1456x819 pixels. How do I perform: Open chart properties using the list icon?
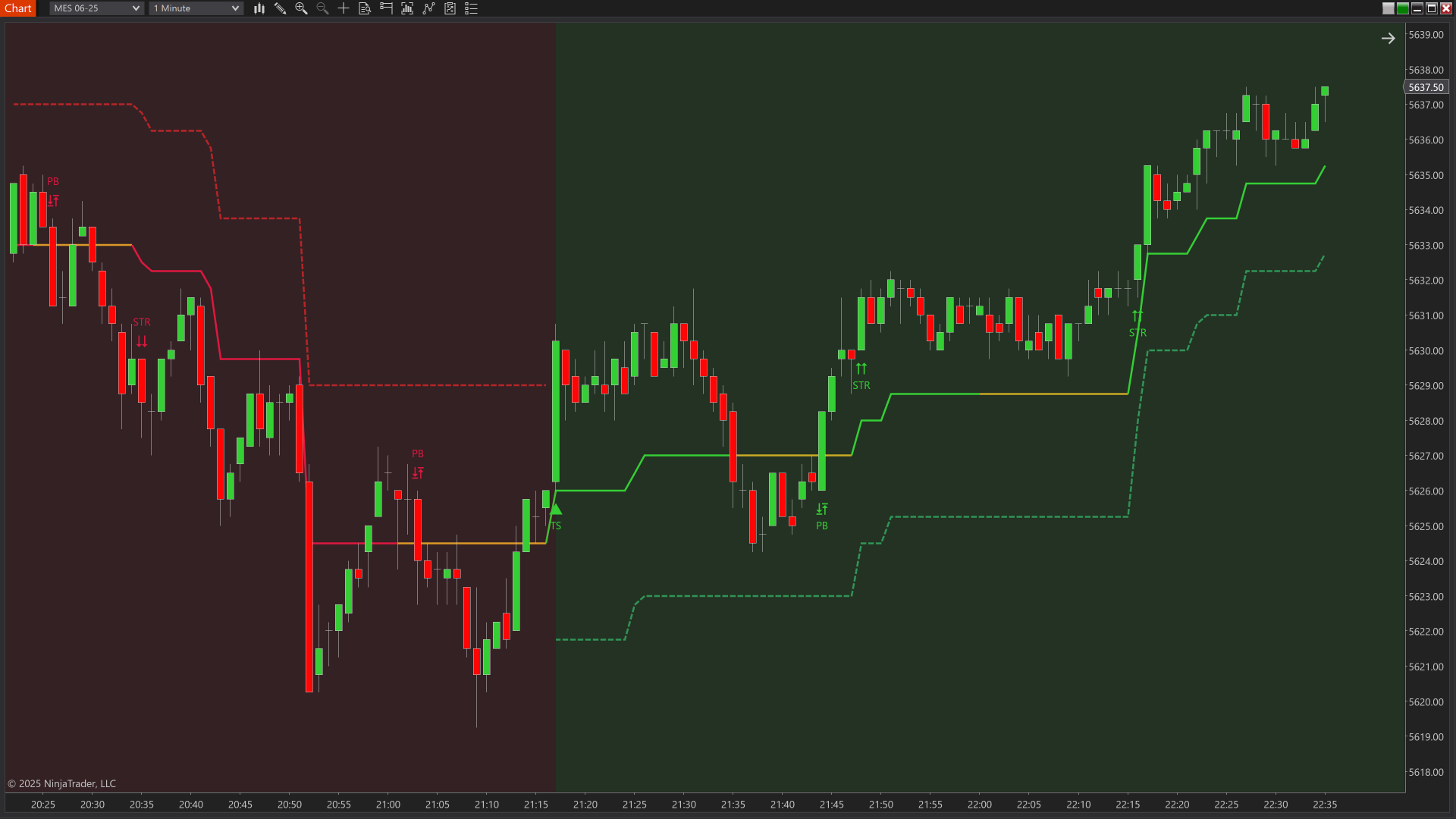tap(471, 8)
